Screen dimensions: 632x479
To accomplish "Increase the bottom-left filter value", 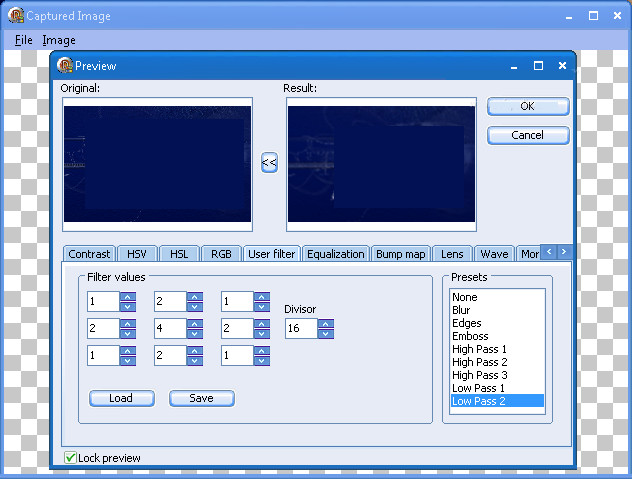I will pos(128,351).
